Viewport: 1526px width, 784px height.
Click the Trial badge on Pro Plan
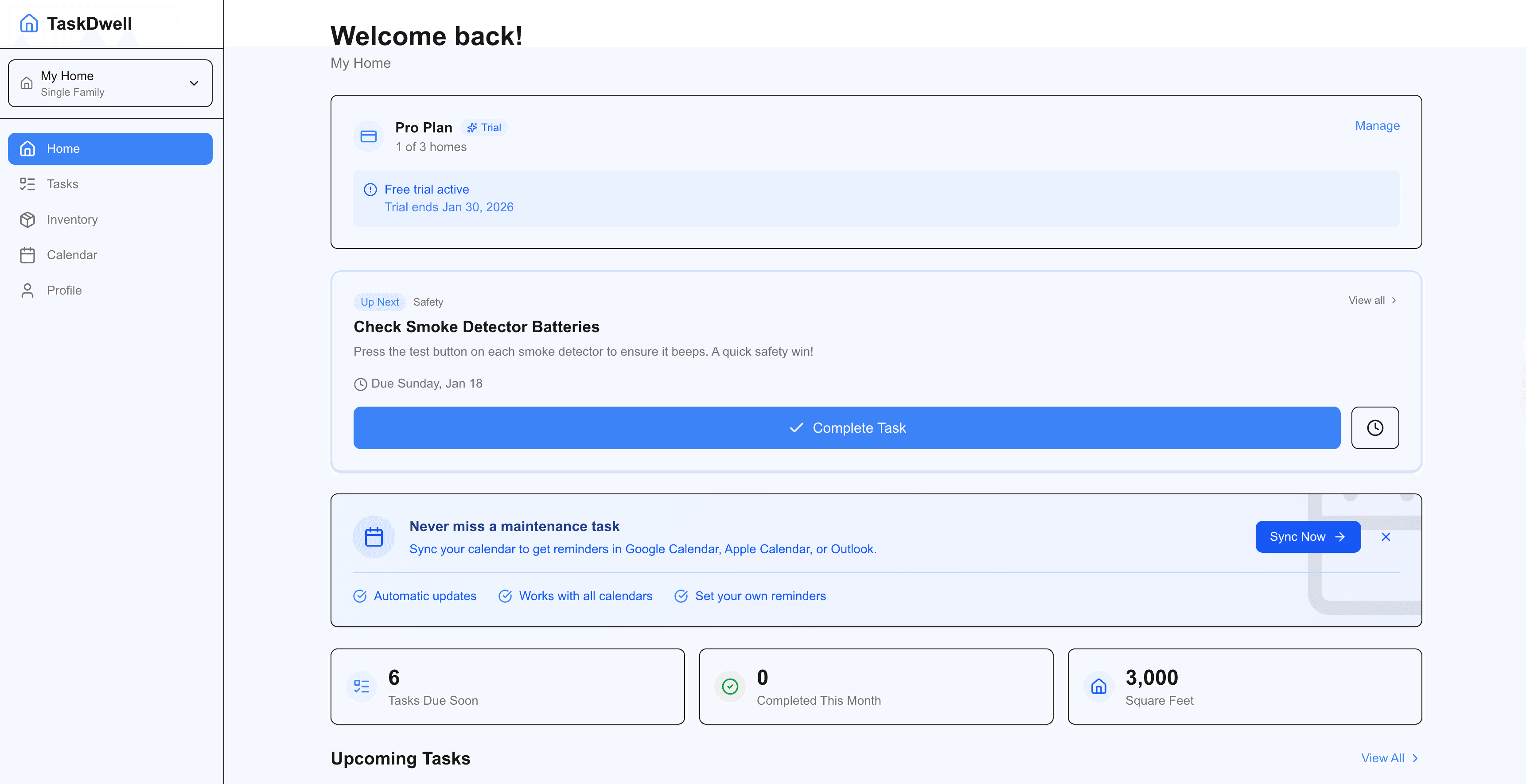[x=484, y=127]
